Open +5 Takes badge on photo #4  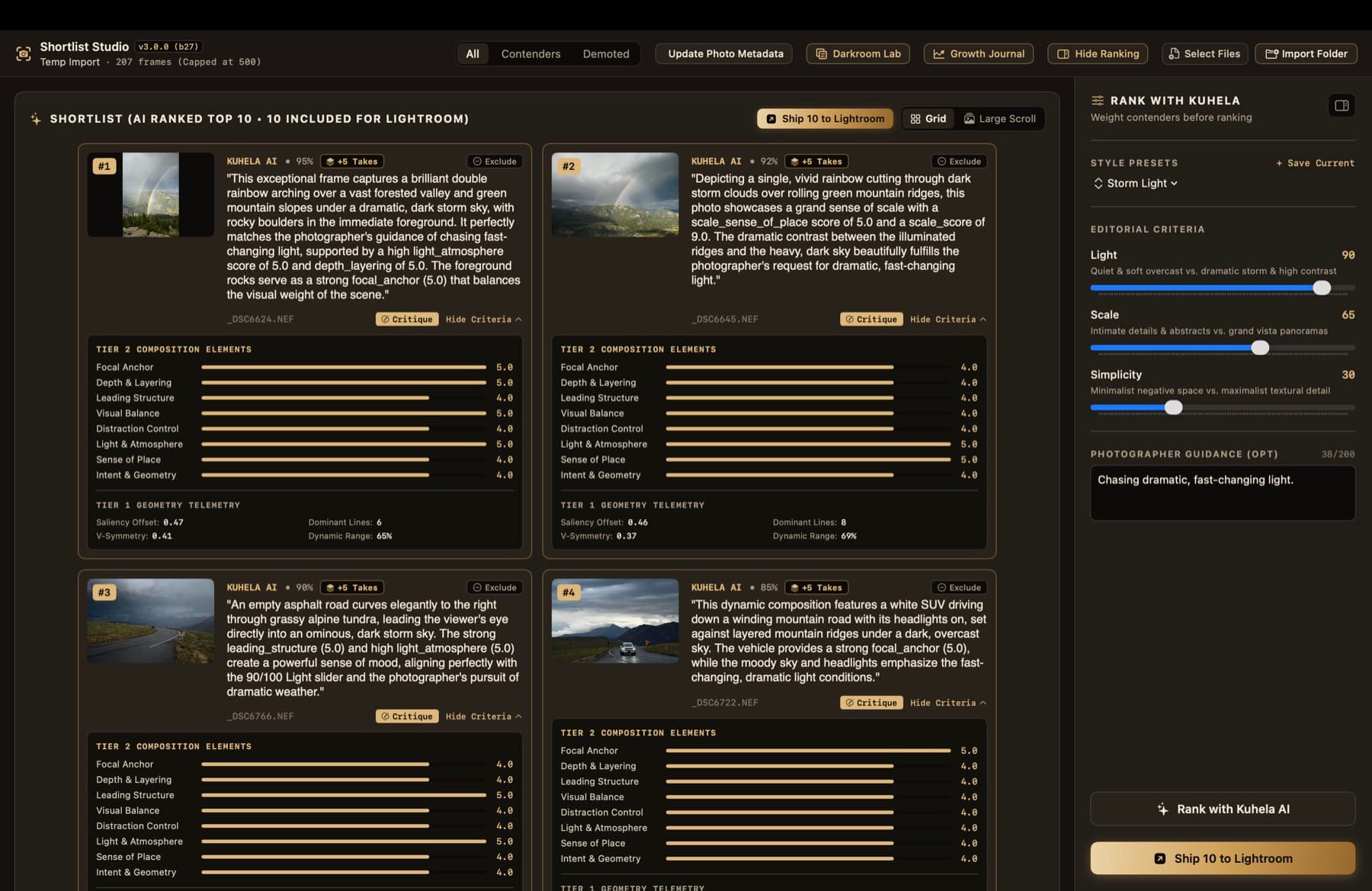point(816,588)
